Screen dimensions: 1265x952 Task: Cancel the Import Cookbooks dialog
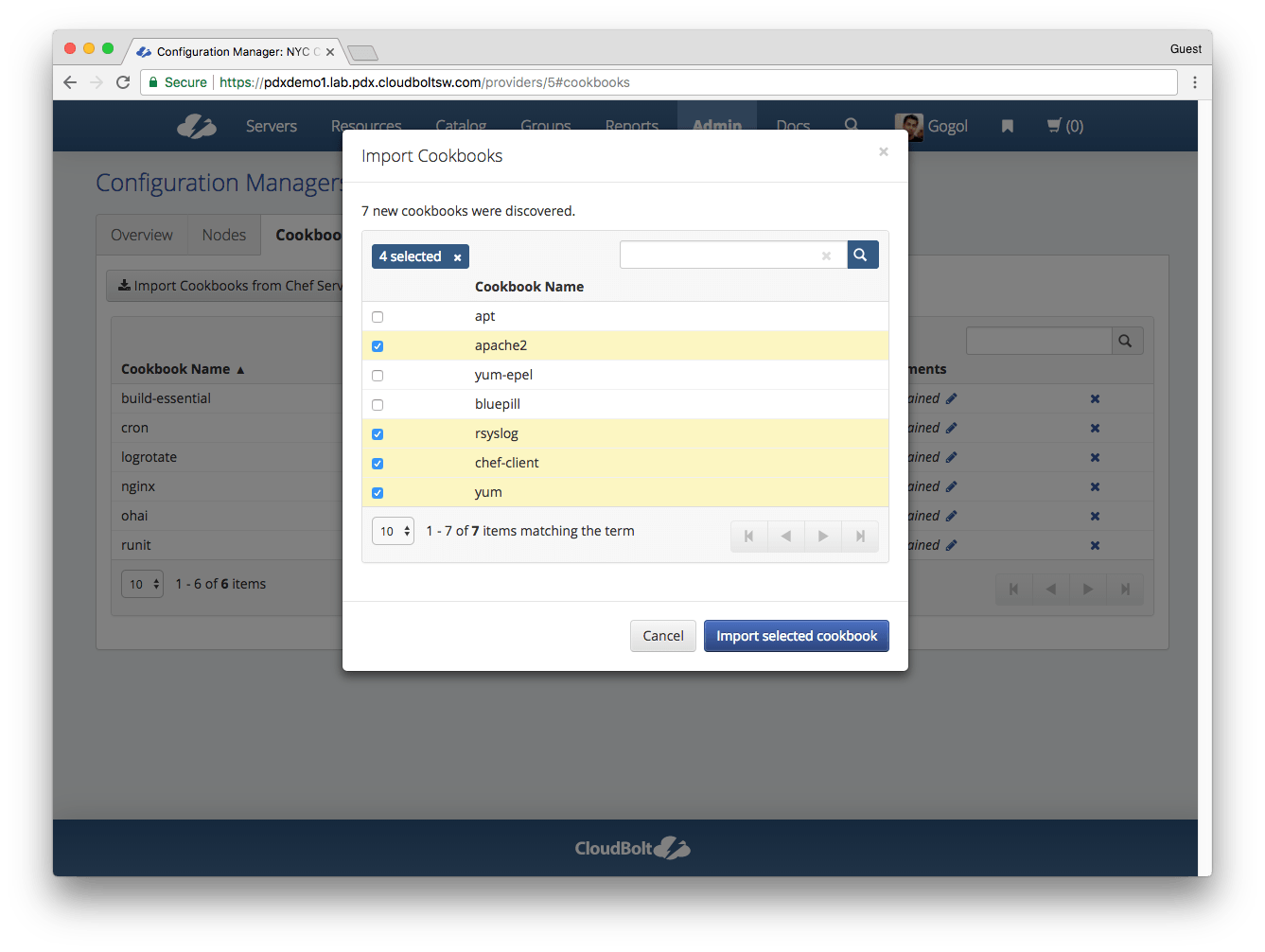[662, 635]
